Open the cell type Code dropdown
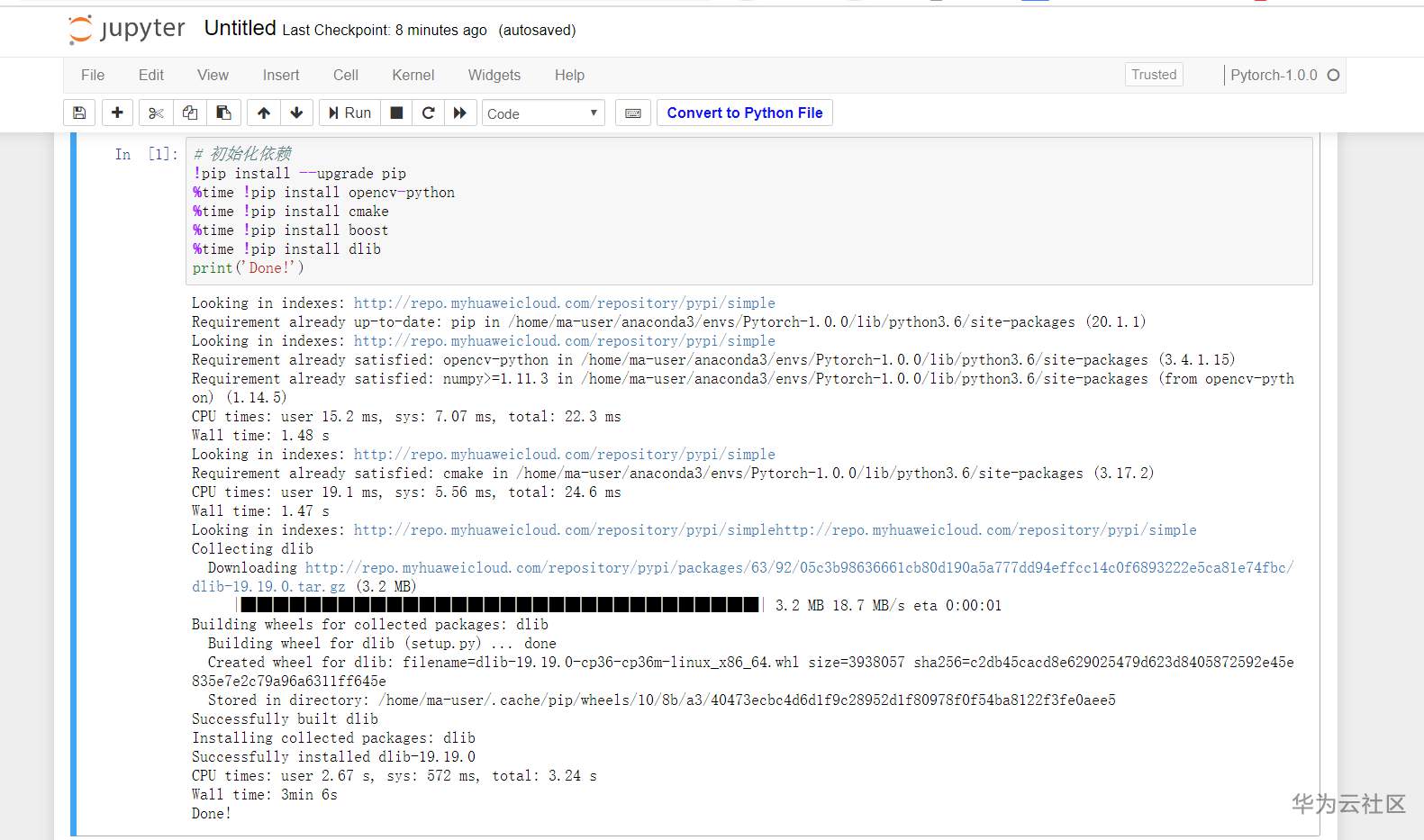The image size is (1424, 840). 543,113
